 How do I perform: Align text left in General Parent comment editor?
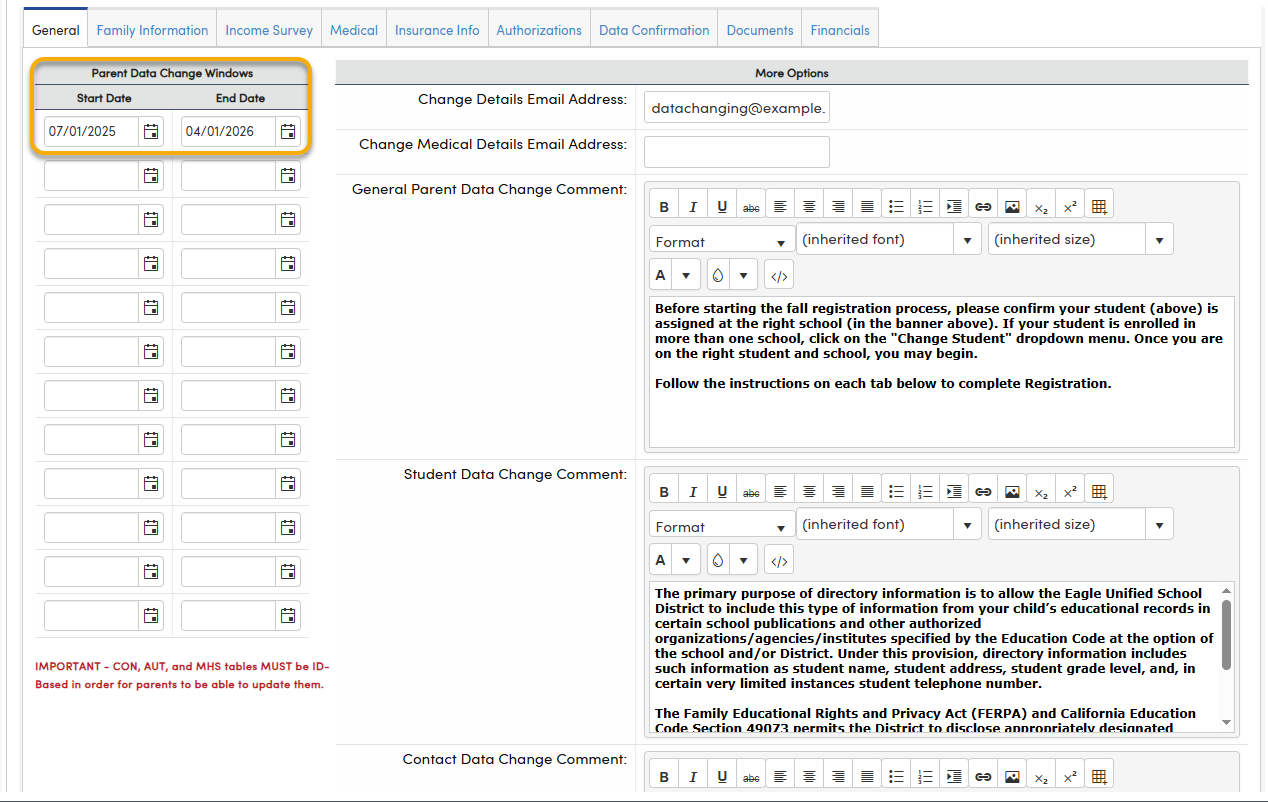780,206
